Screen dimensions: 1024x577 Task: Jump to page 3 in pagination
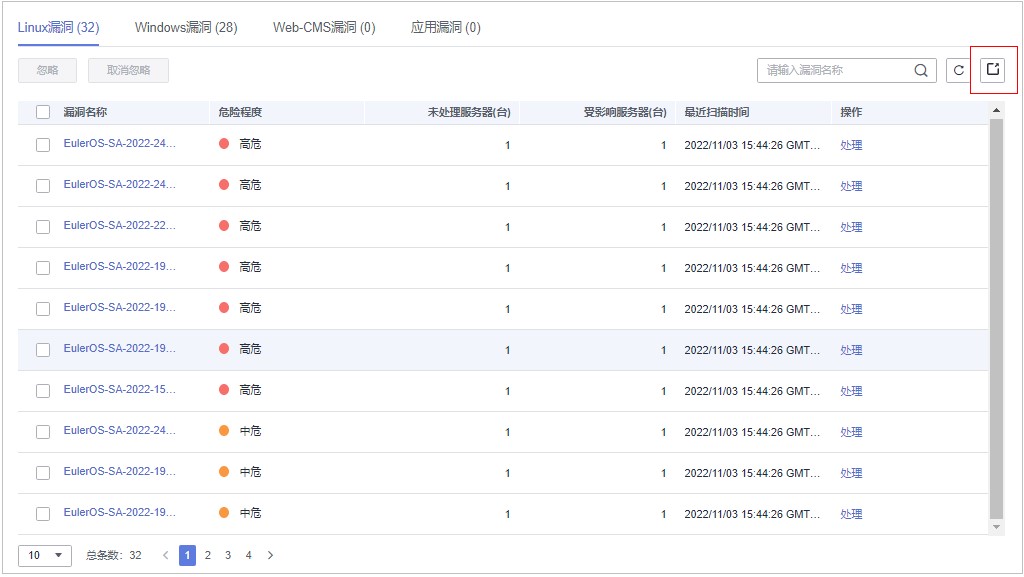[228, 555]
